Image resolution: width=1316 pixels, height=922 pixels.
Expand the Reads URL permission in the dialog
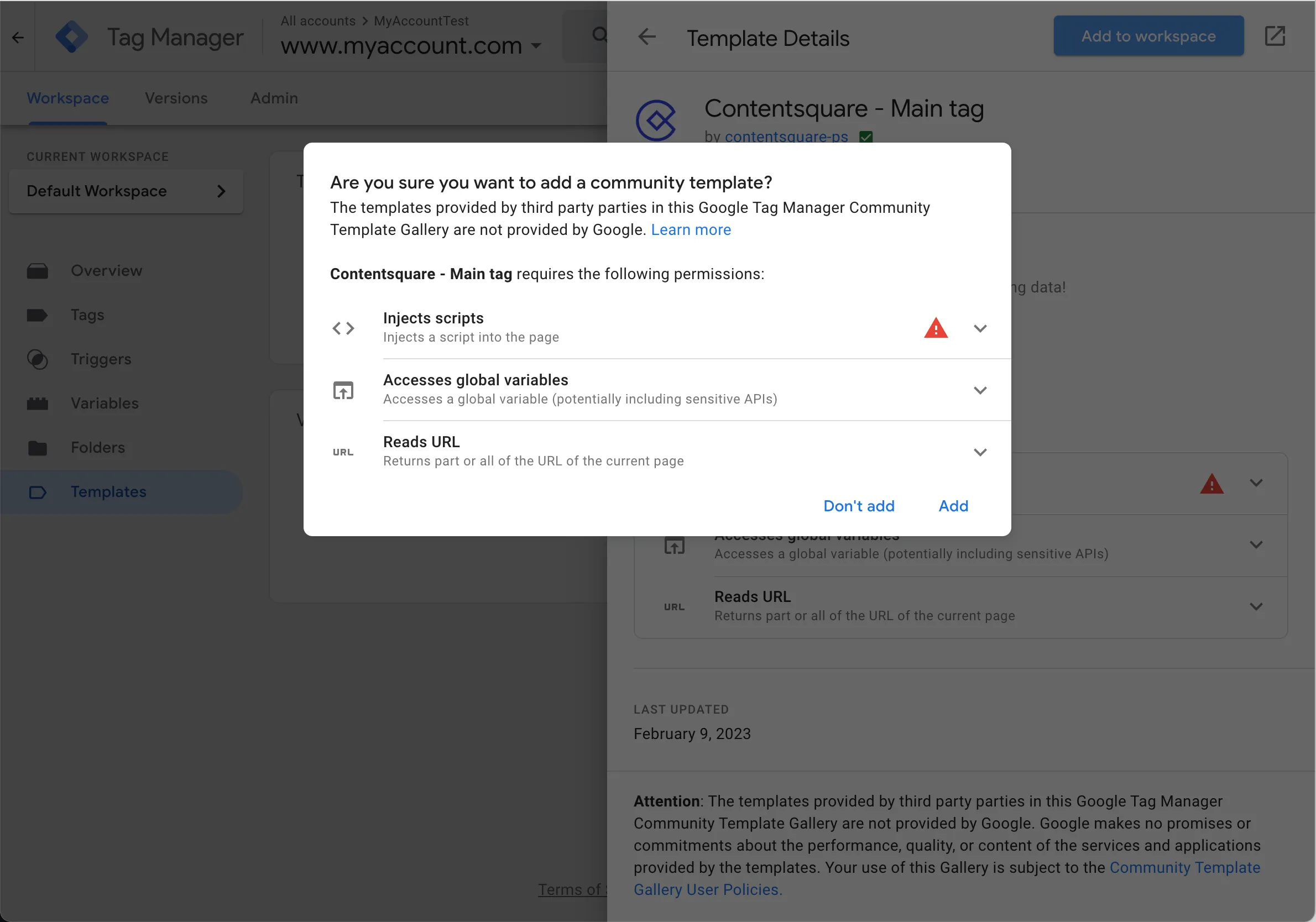tap(980, 452)
